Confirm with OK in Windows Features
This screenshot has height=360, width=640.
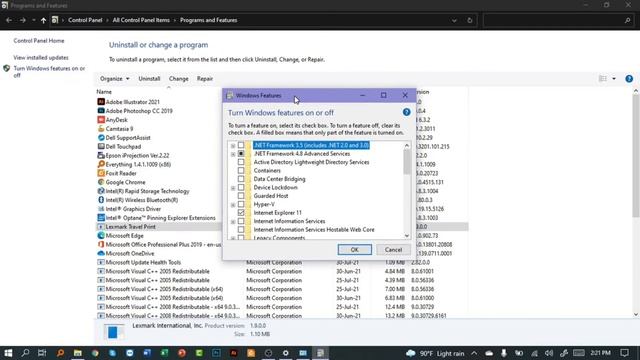tap(354, 249)
